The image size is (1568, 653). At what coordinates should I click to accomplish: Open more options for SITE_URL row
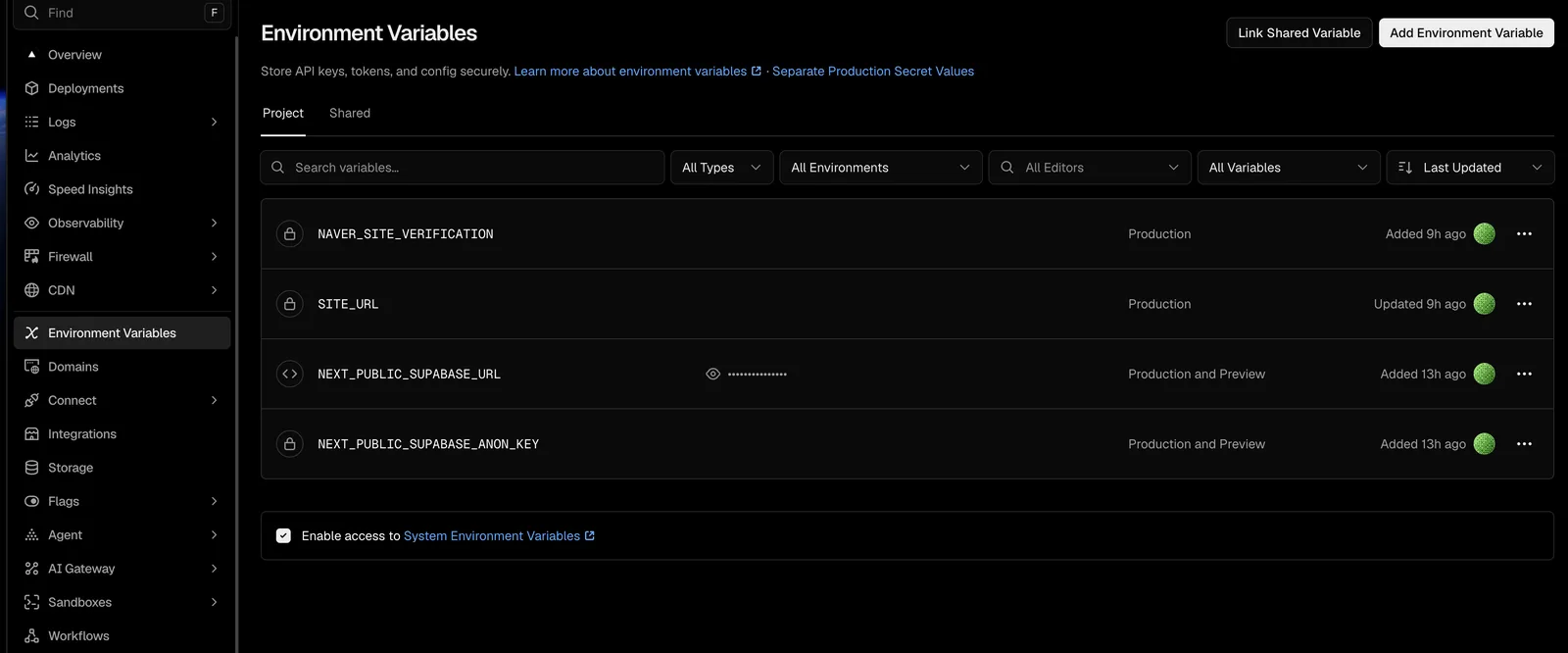1524,304
